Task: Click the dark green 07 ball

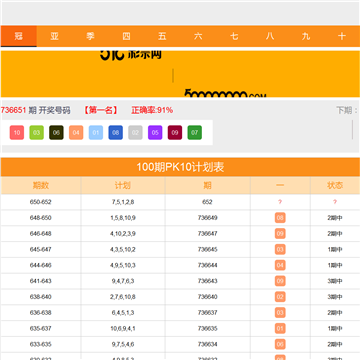Action: 195,132
